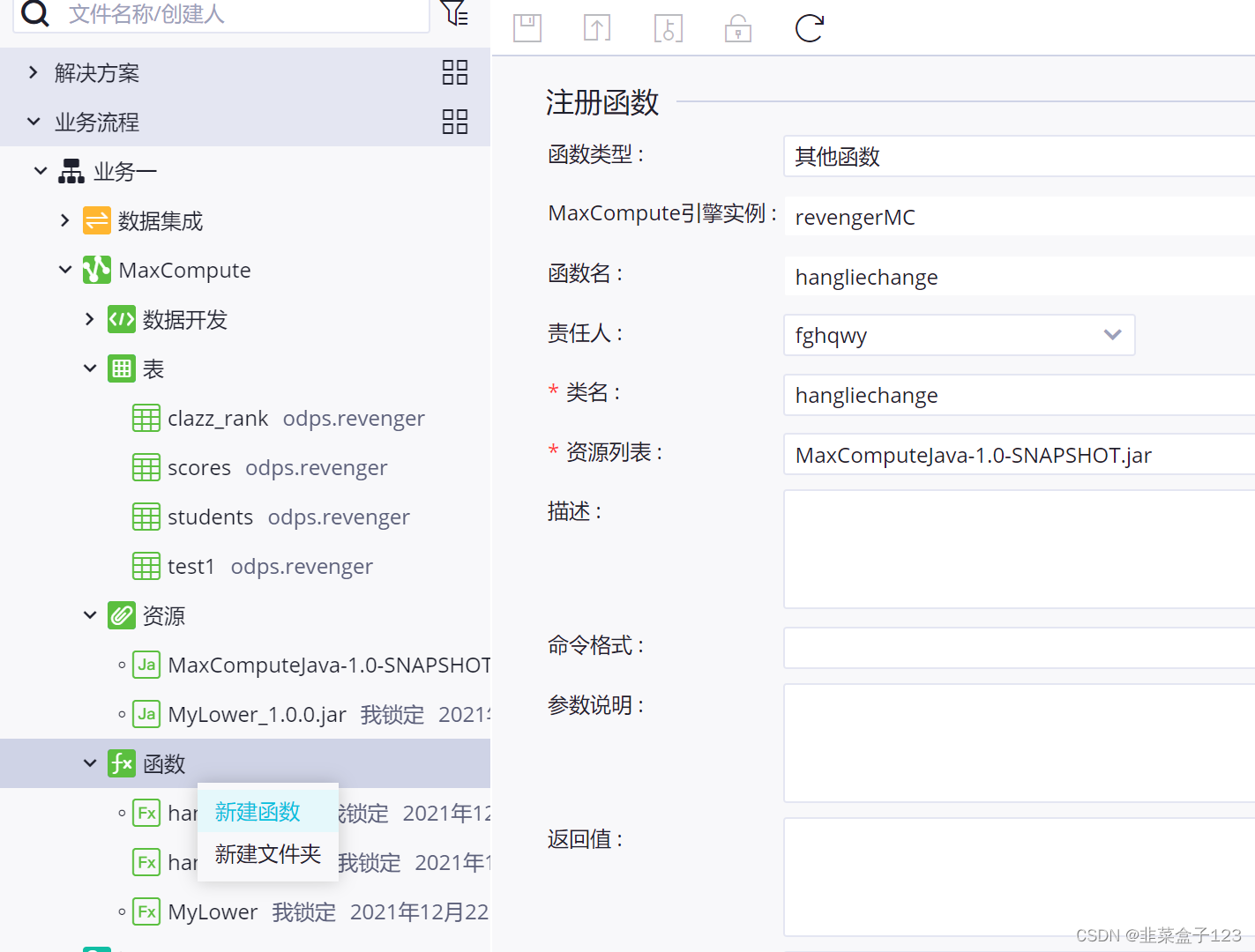Click the 返回值 text area

click(x=1019, y=877)
